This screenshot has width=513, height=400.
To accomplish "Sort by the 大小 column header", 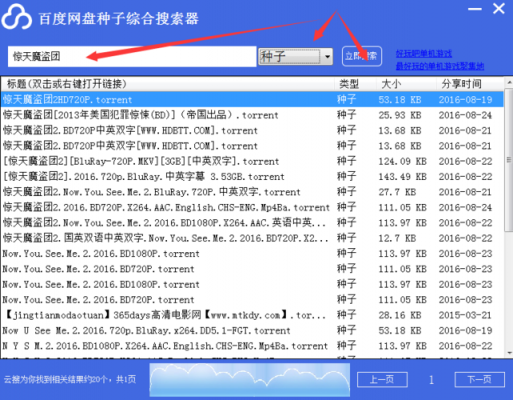I will [407, 84].
